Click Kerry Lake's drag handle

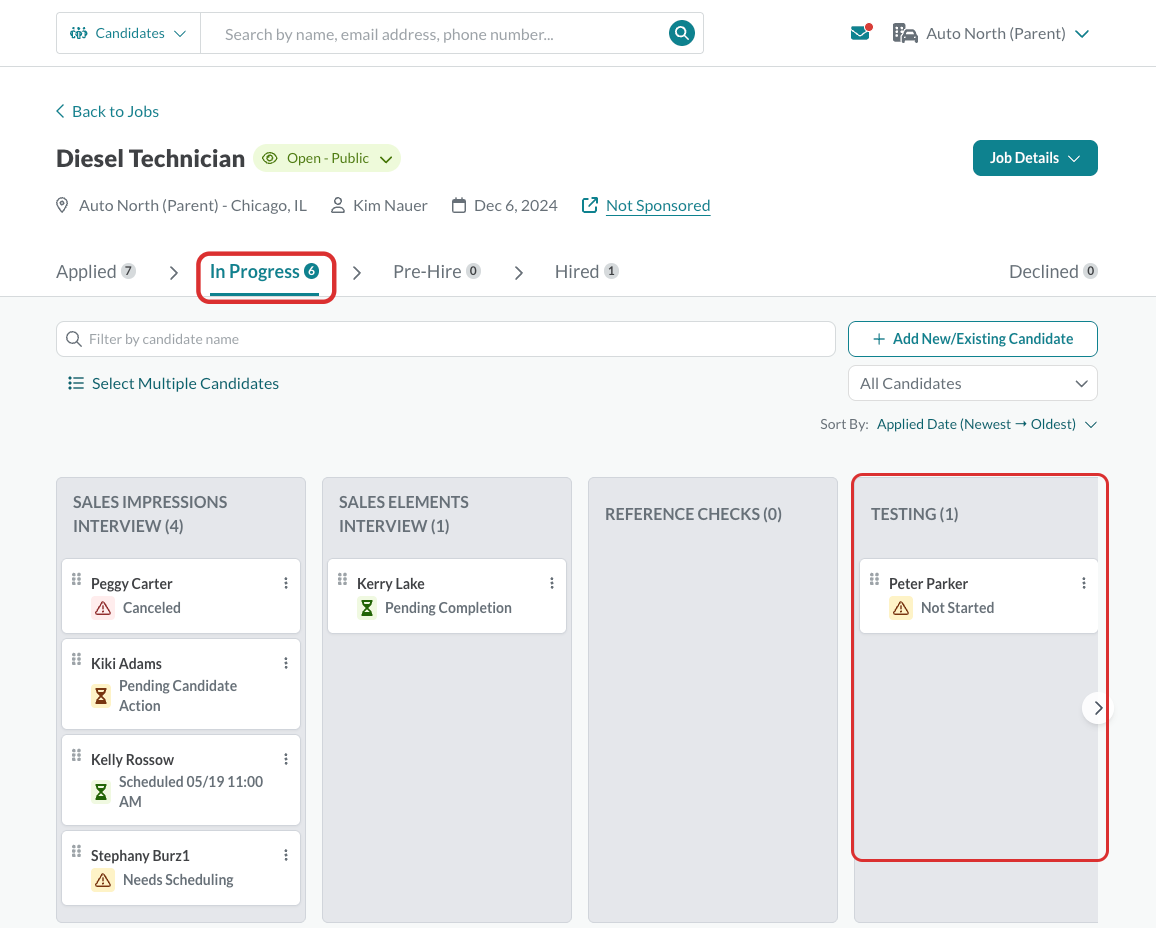[342, 579]
